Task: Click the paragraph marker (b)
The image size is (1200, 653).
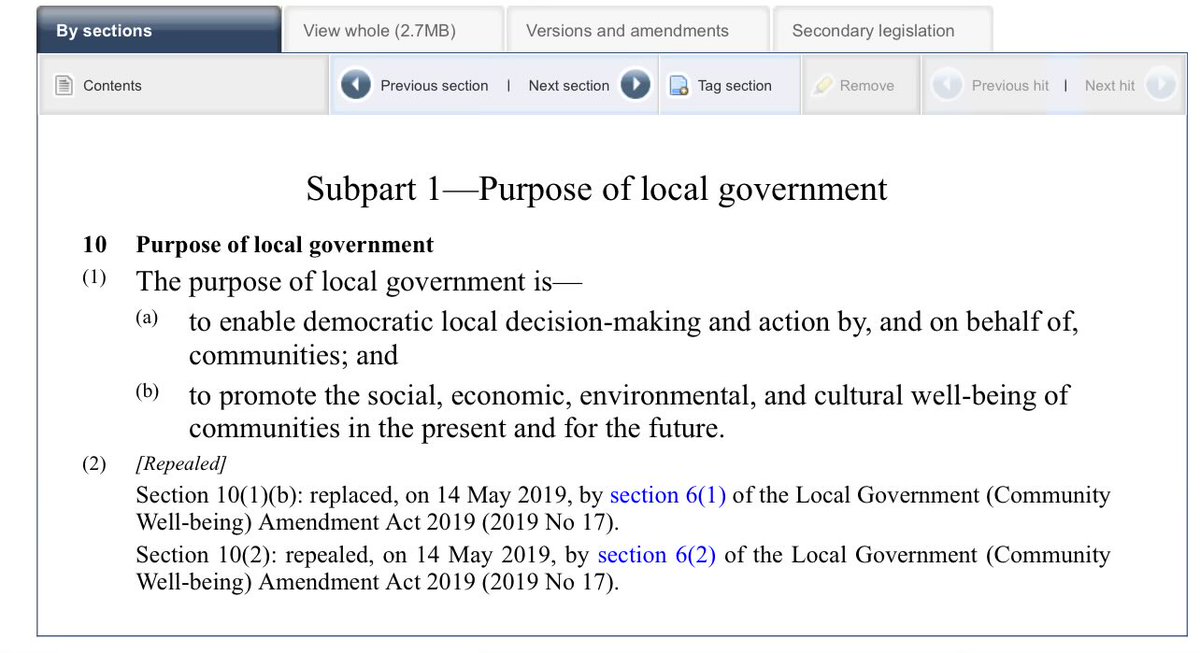Action: point(147,391)
